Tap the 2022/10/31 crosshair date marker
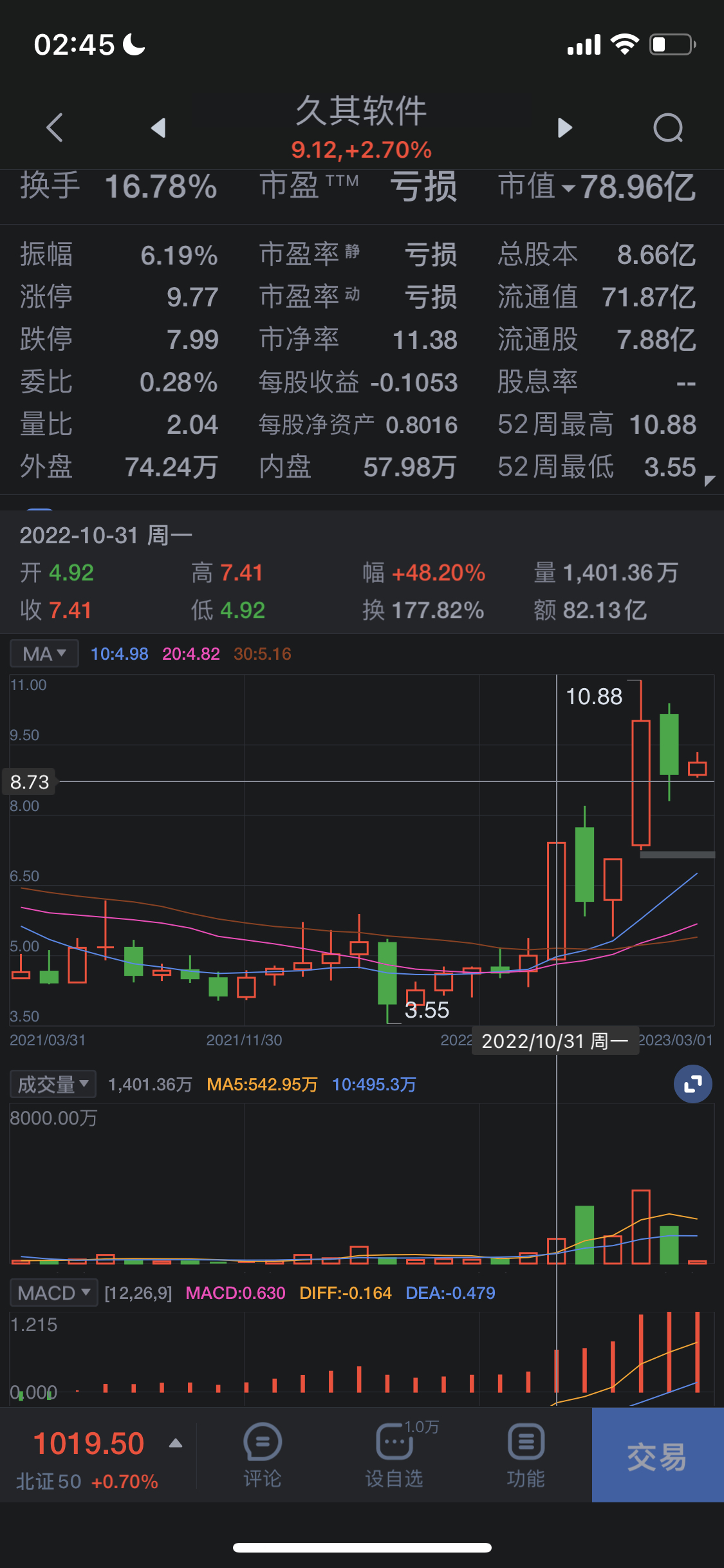Image resolution: width=724 pixels, height=1568 pixels. [555, 1041]
